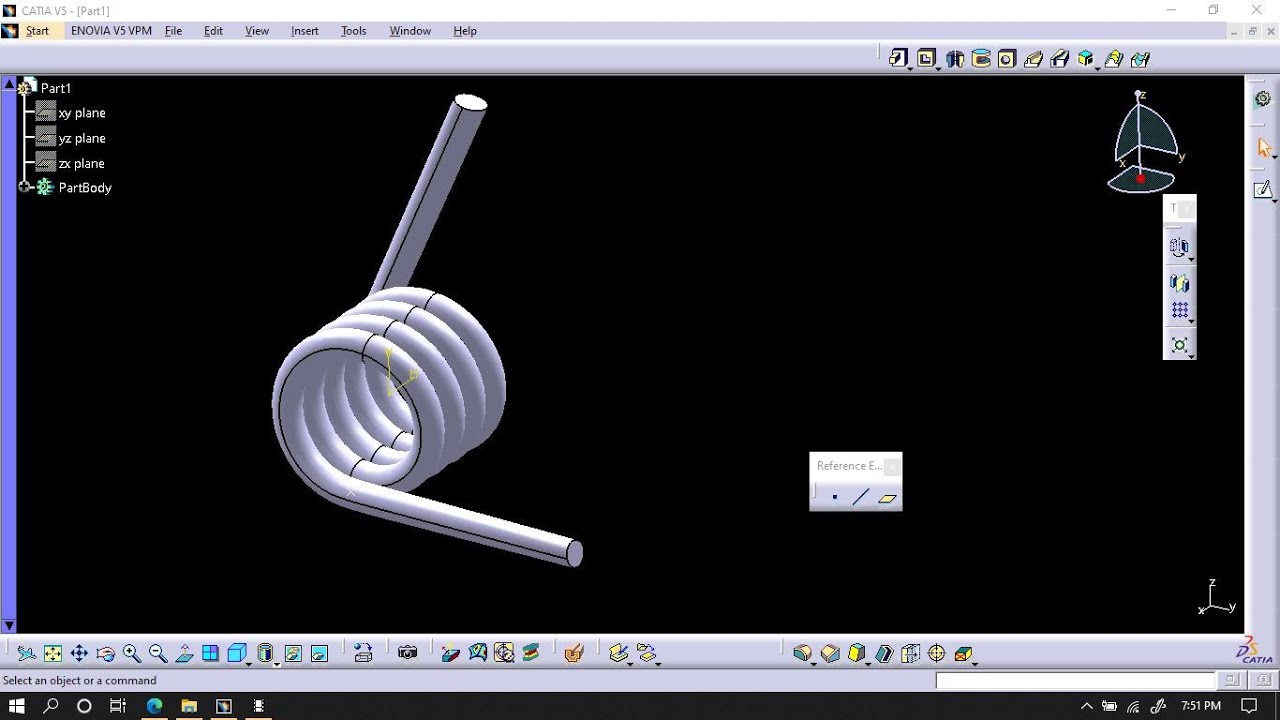This screenshot has width=1280, height=720.
Task: Select the Pocket tool
Action: tap(926, 58)
